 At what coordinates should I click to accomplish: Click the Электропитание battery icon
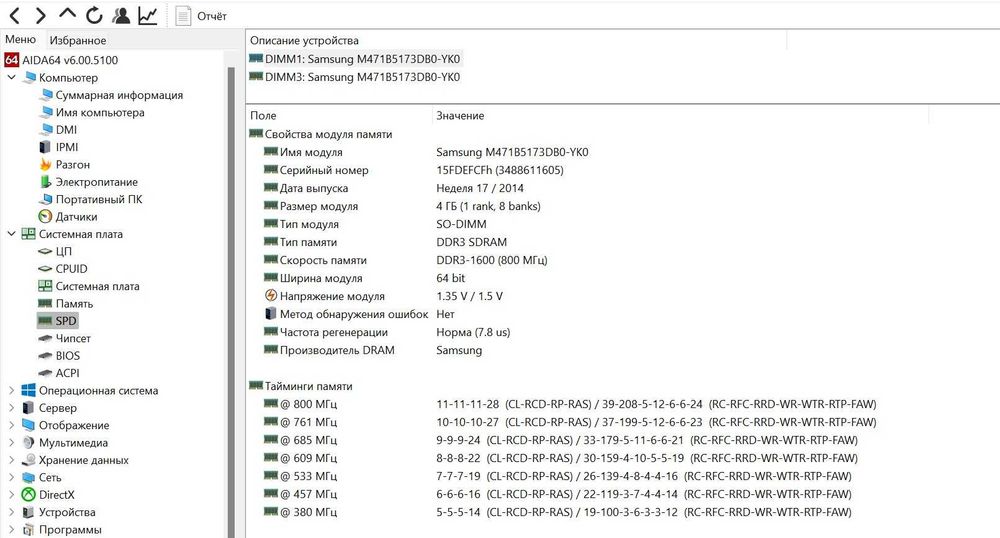(45, 182)
